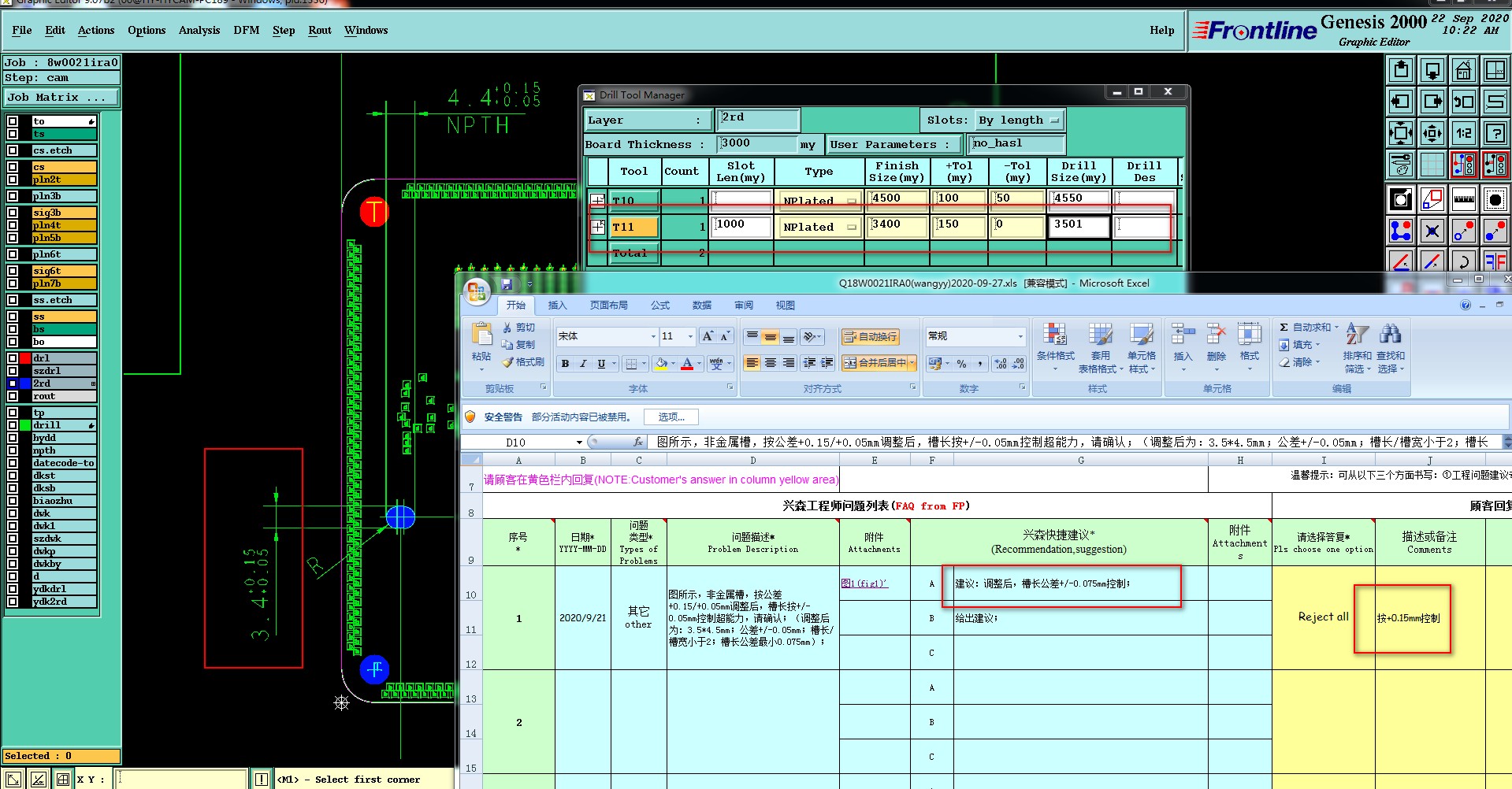Screen dimensions: 1512x789
Task: Click the pan up arrow icon
Action: (x=1401, y=70)
